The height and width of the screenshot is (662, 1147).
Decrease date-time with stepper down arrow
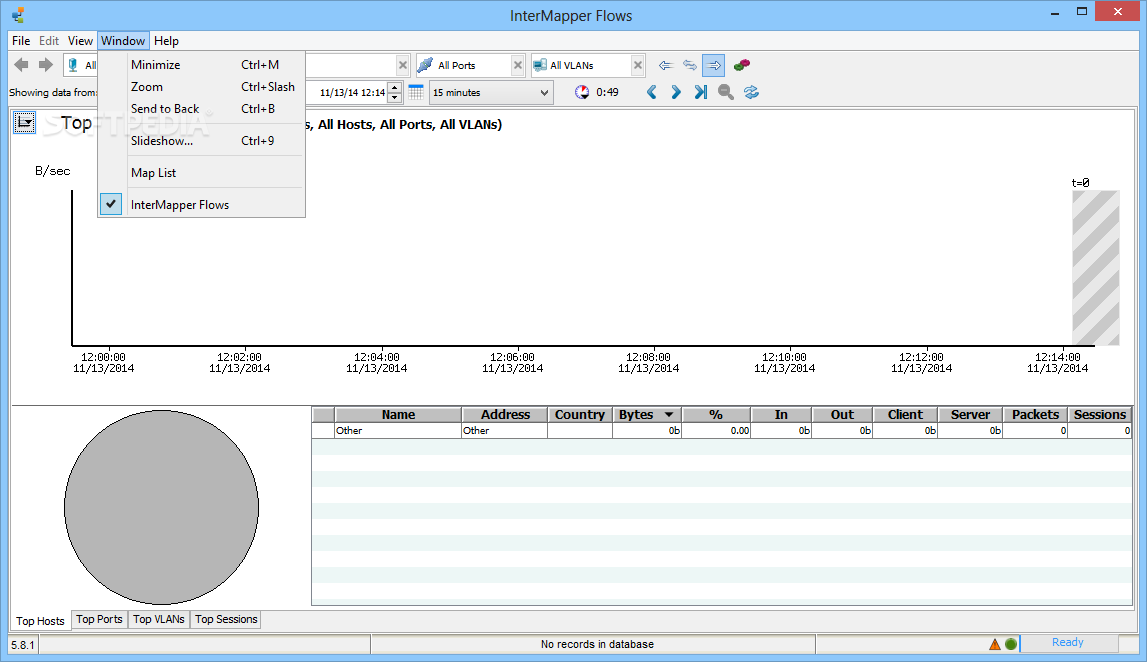pos(394,97)
